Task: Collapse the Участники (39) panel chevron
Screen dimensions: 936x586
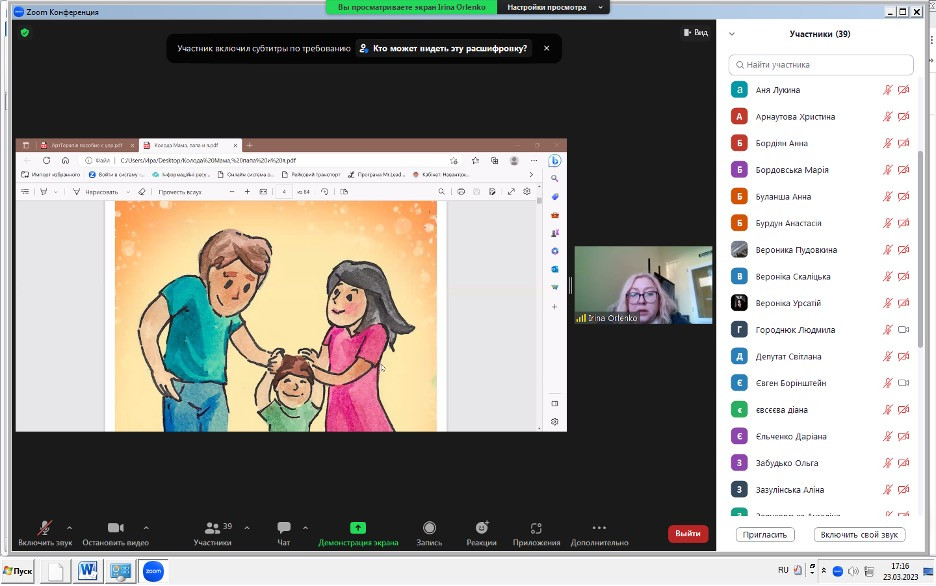Action: 732,33
